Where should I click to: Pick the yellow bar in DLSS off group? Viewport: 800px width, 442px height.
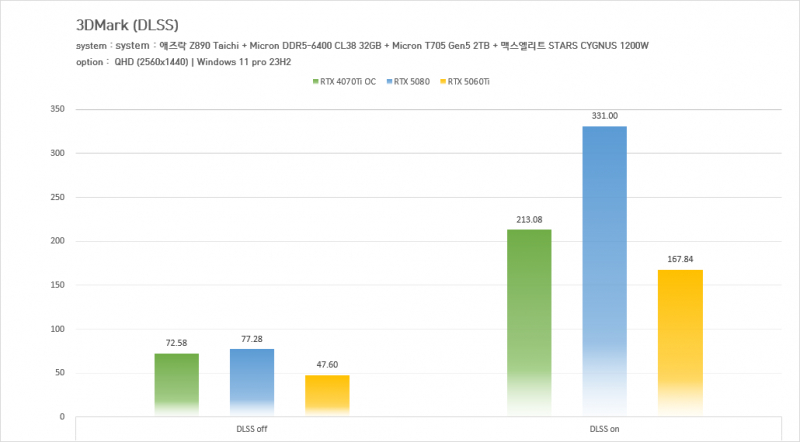tap(327, 395)
